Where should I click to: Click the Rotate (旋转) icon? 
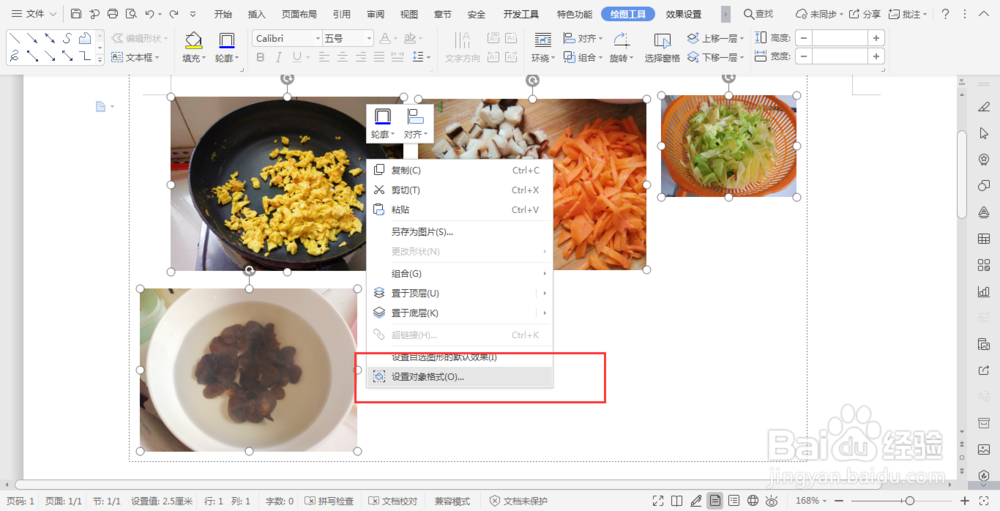621,40
